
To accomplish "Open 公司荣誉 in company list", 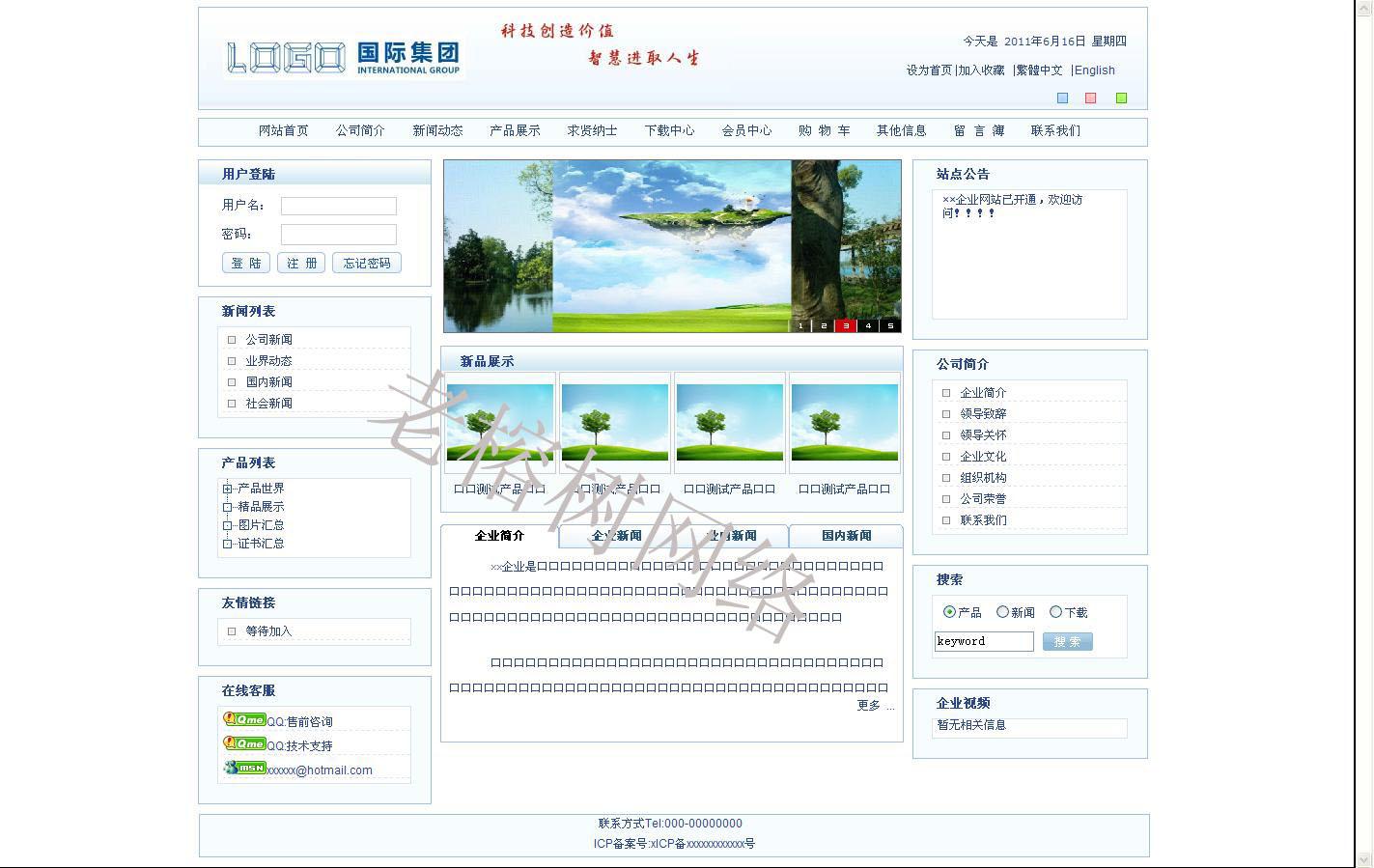I will (983, 499).
